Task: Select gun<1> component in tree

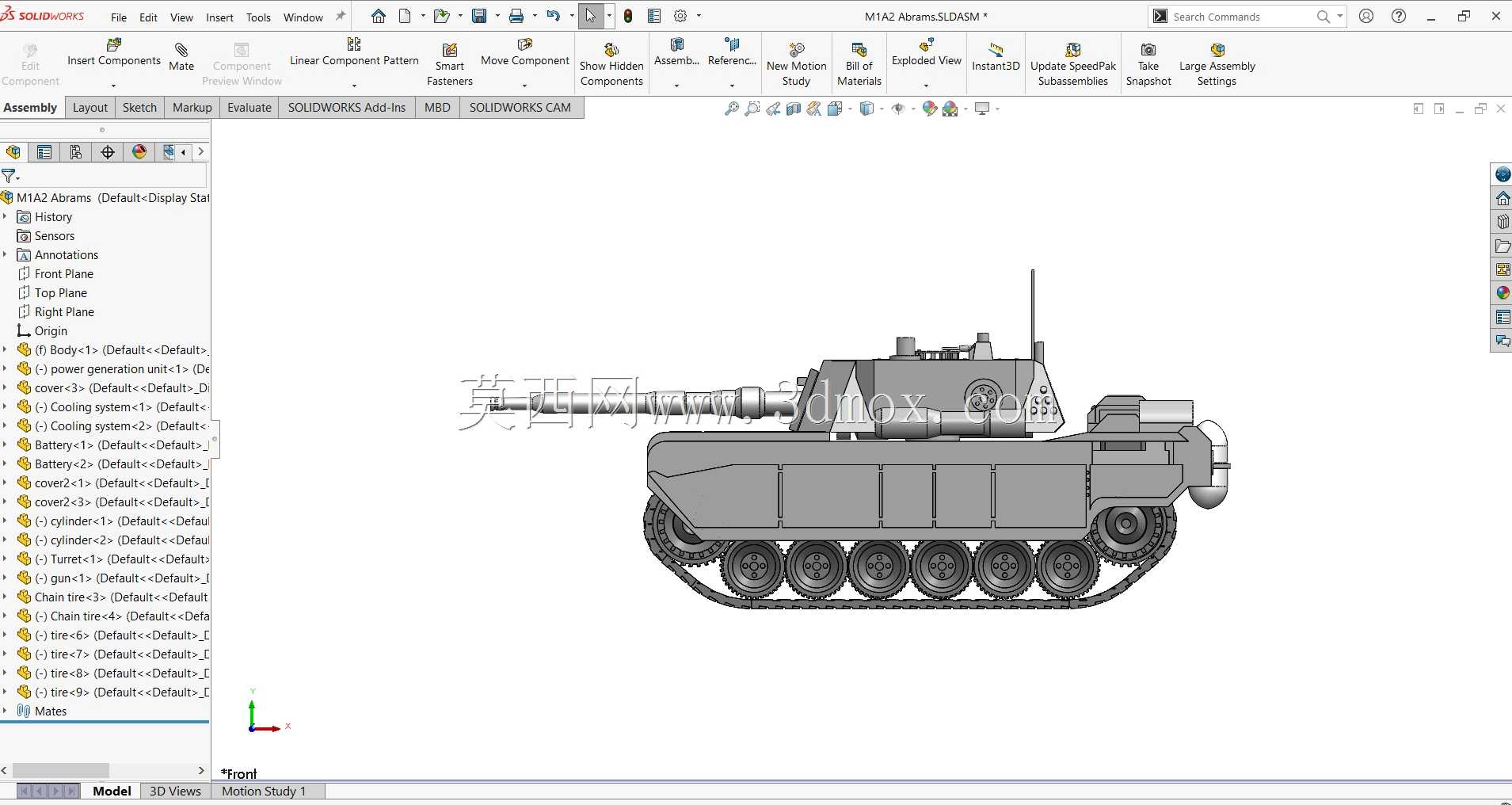Action: click(x=112, y=578)
